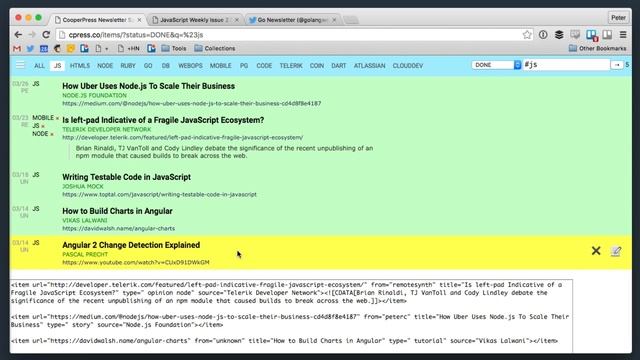This screenshot has width=640, height=360.
Task: Click the medium.com Uber article URL
Action: 191,104
